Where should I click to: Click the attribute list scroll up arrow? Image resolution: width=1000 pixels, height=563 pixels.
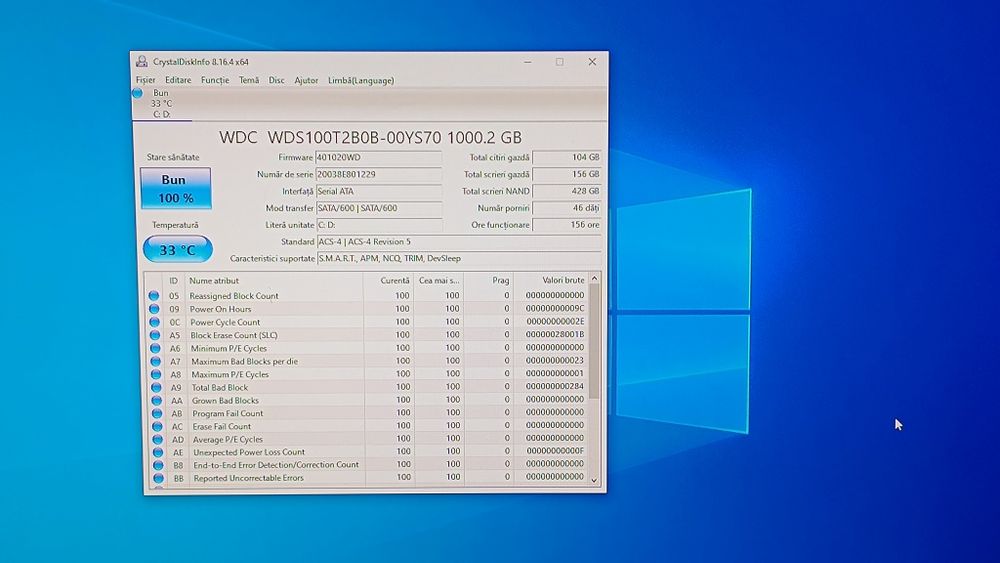(x=594, y=279)
